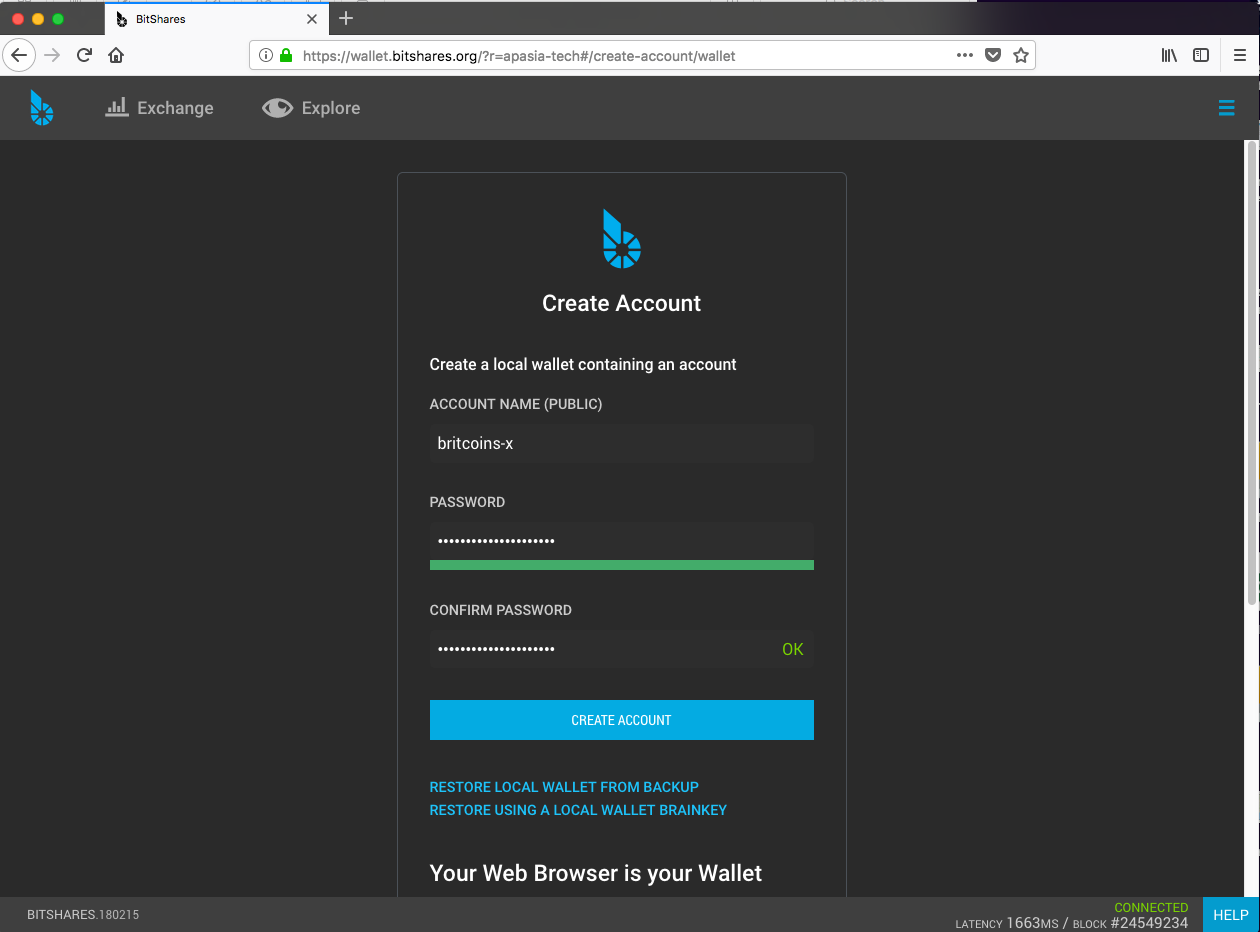Viewport: 1260px width, 932px height.
Task: Click the 'Your Web Browser is your Wallet' heading
Action: pos(596,873)
